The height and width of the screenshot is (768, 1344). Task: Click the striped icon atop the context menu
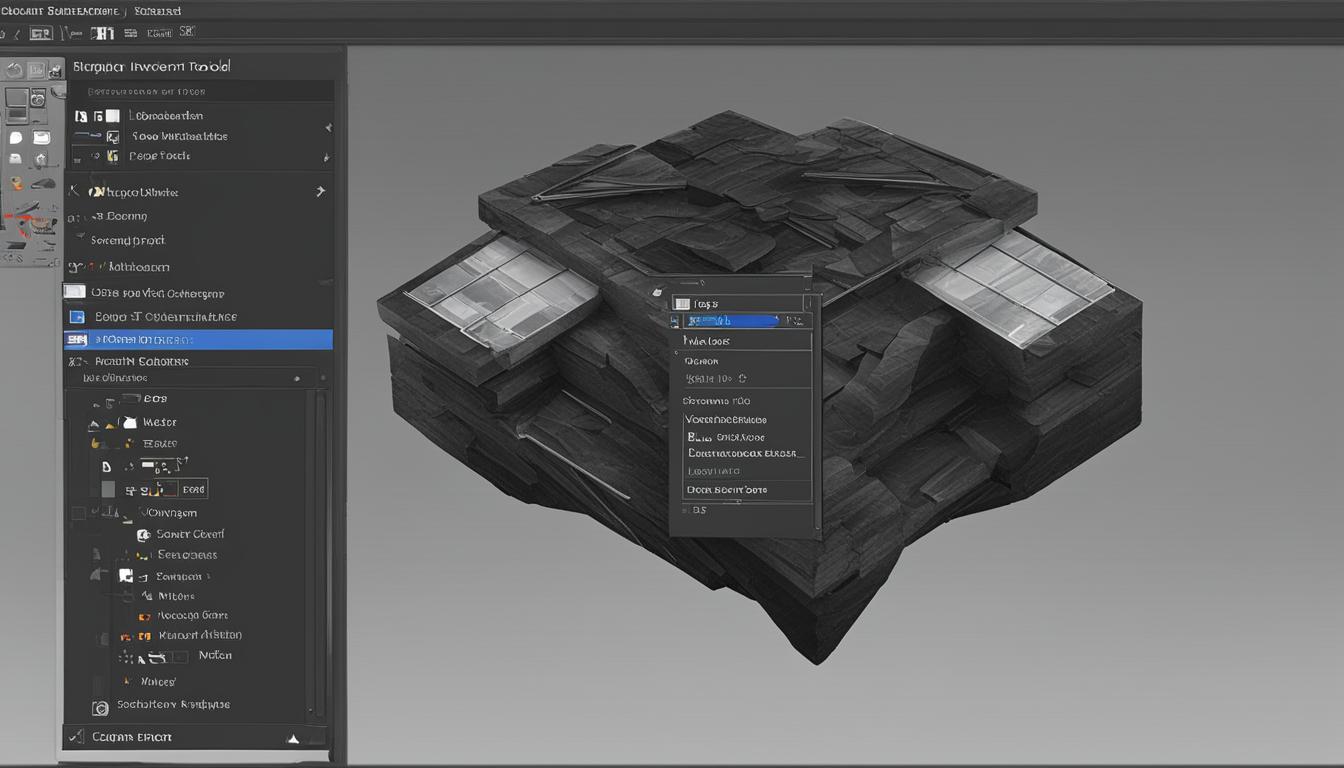click(x=682, y=303)
